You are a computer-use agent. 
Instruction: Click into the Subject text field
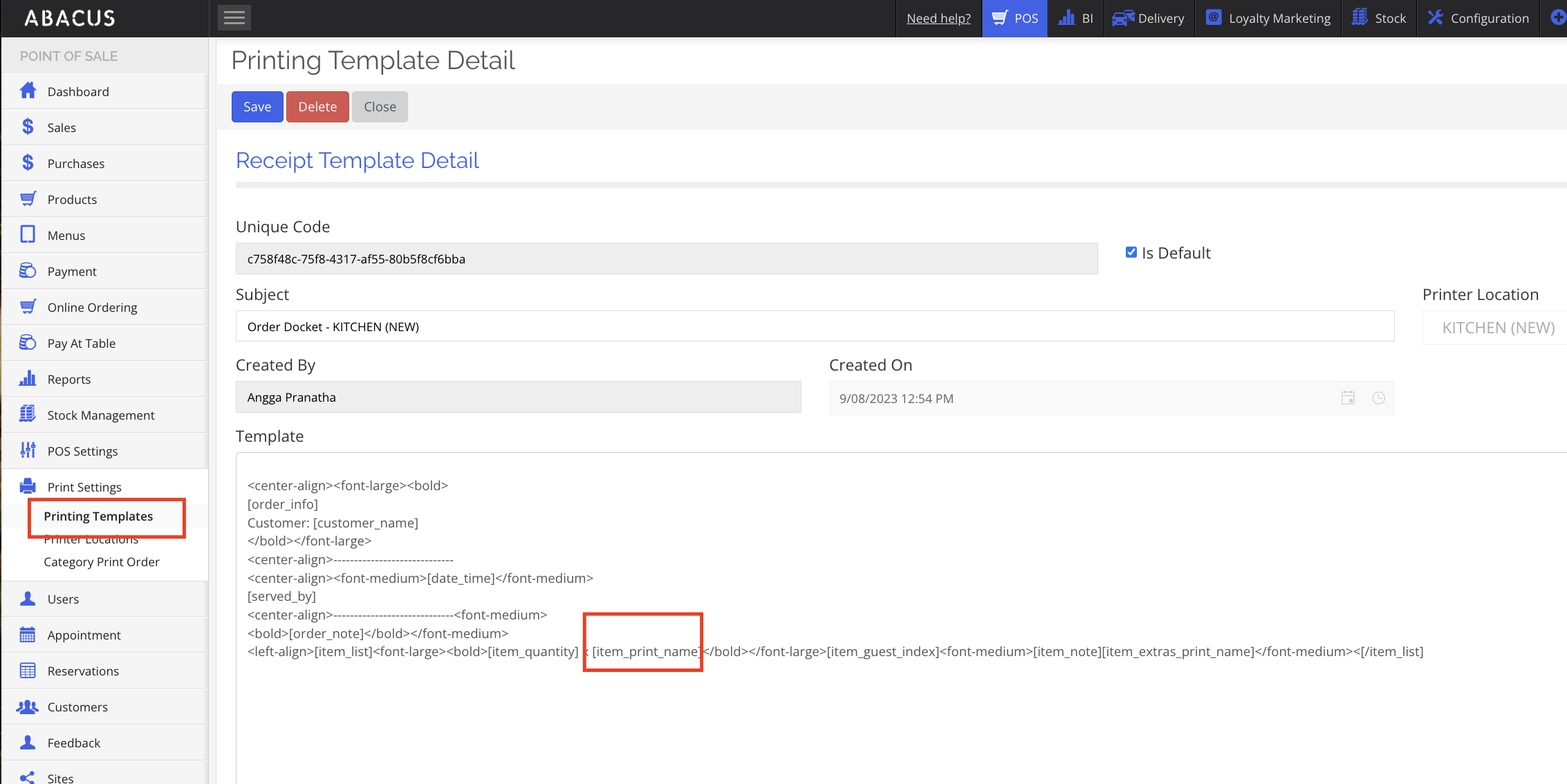(815, 326)
